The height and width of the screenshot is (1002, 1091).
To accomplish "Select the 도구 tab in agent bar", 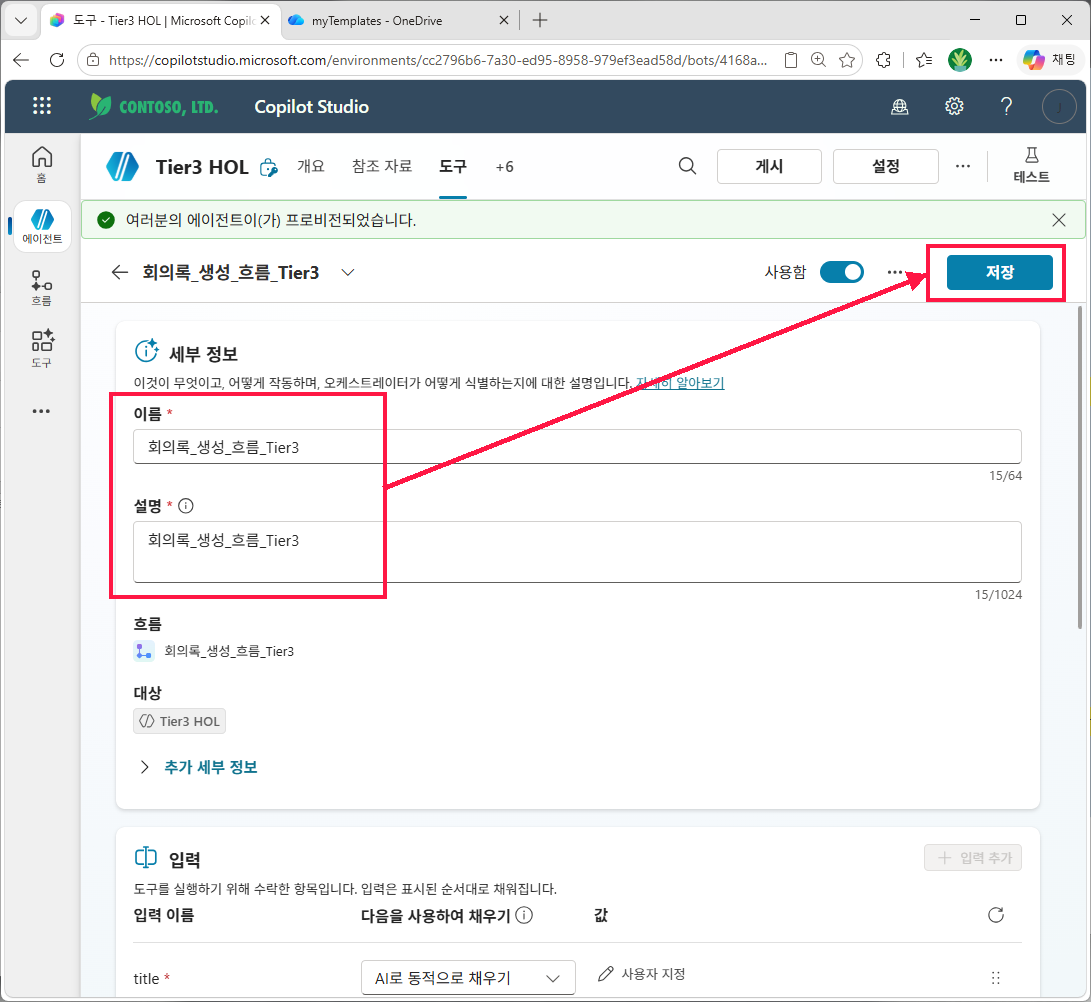I will click(452, 166).
